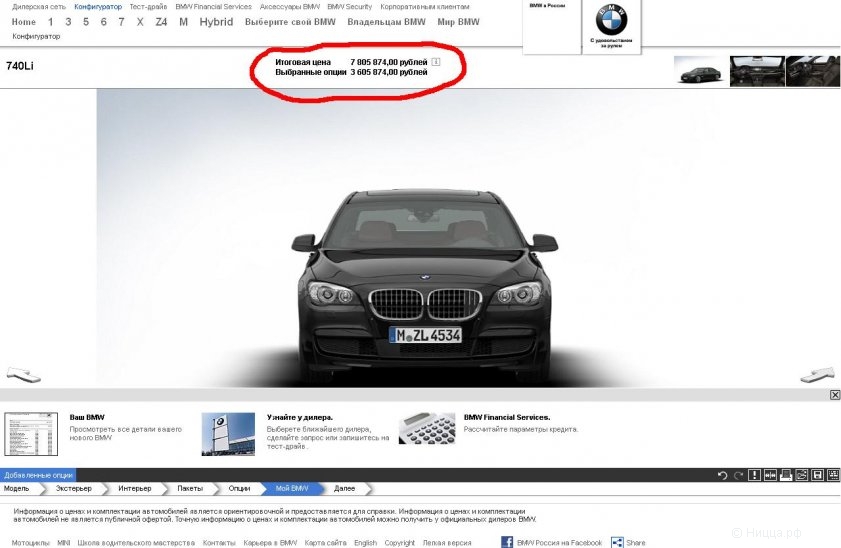Close the info panel with X button
The height and width of the screenshot is (548, 841).
click(835, 395)
